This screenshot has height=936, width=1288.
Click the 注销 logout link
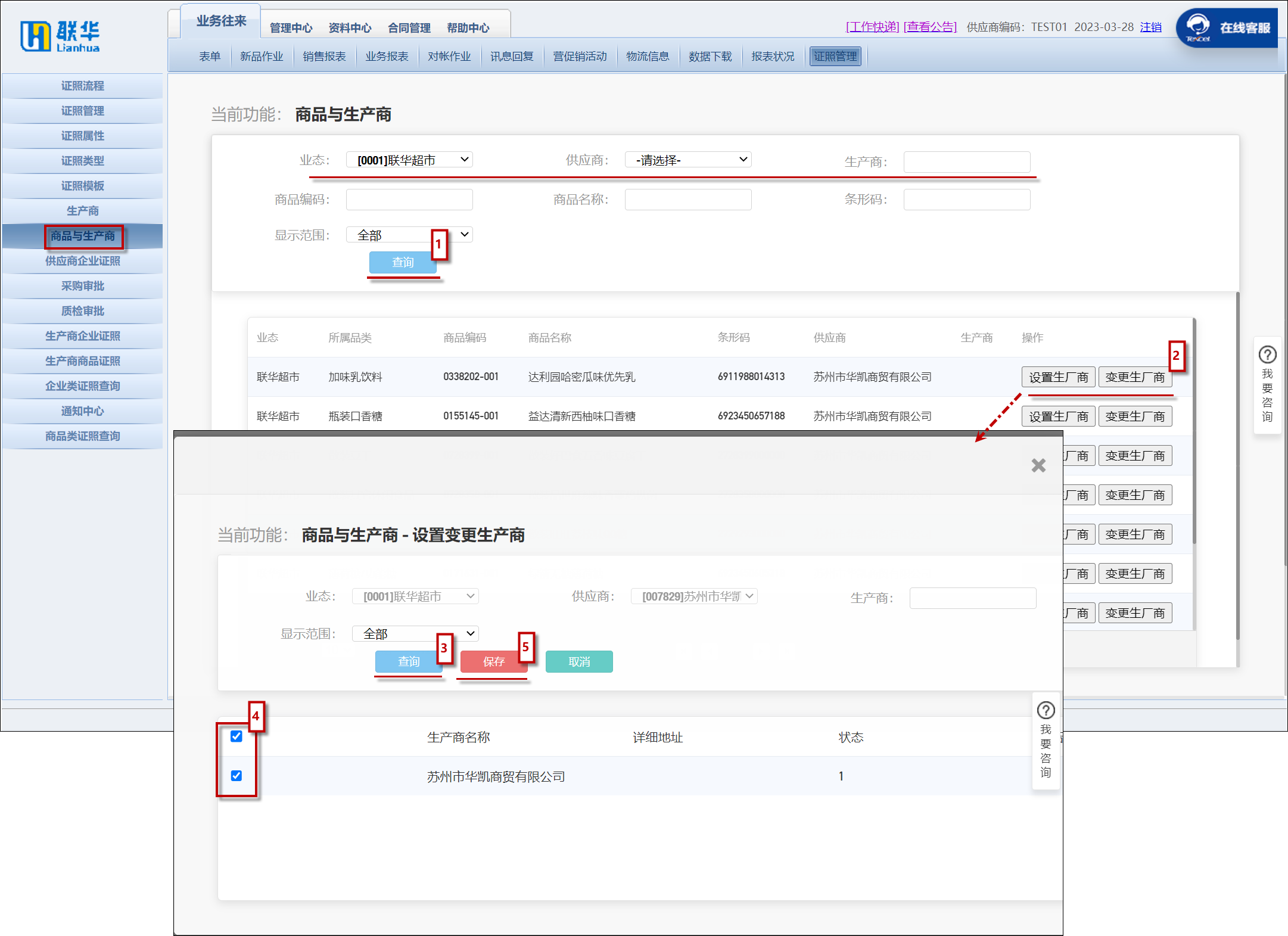[1150, 27]
